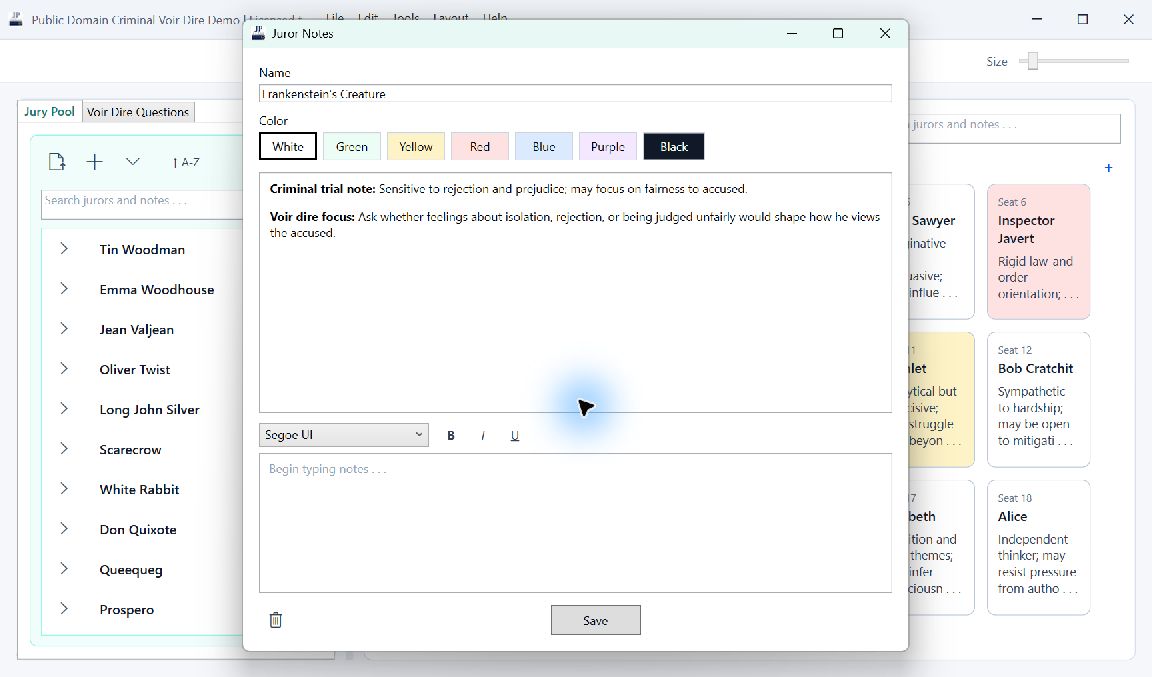
Task: Select Scarecrow in the juror list
Action: (130, 449)
